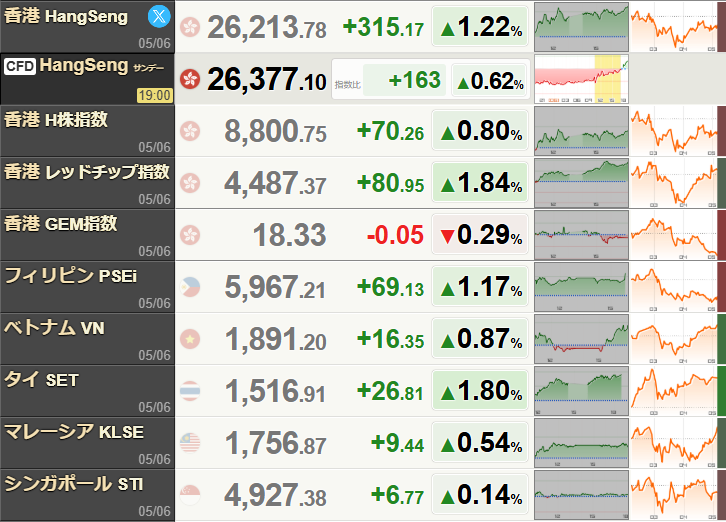This screenshot has width=726, height=522.
Task: Click the ▲1.80% change badge
Action: pos(480,390)
